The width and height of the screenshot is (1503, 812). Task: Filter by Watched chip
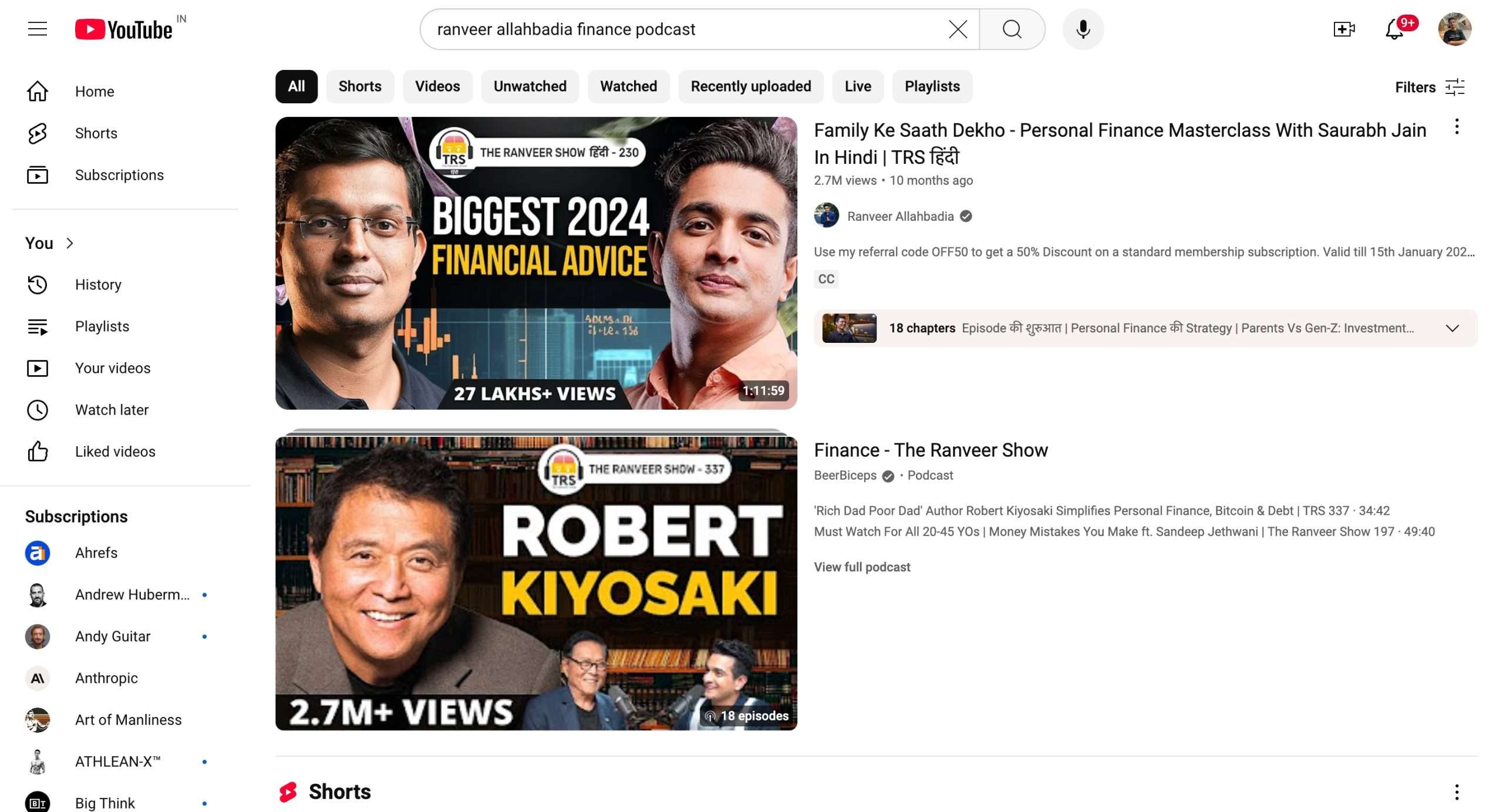coord(628,86)
